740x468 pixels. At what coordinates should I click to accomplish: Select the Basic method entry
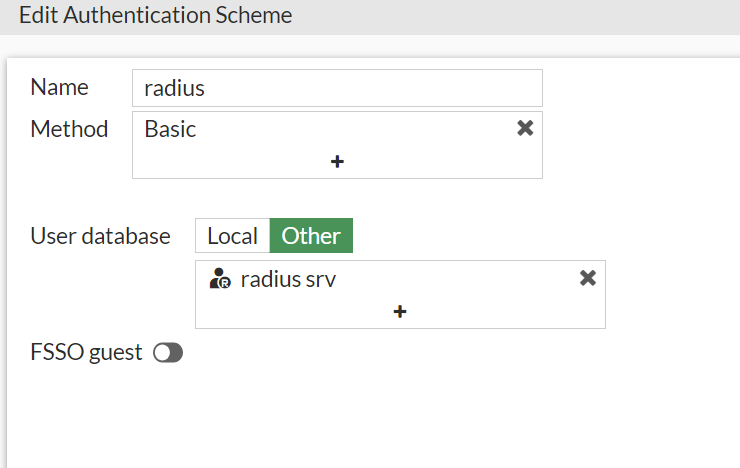click(171, 129)
